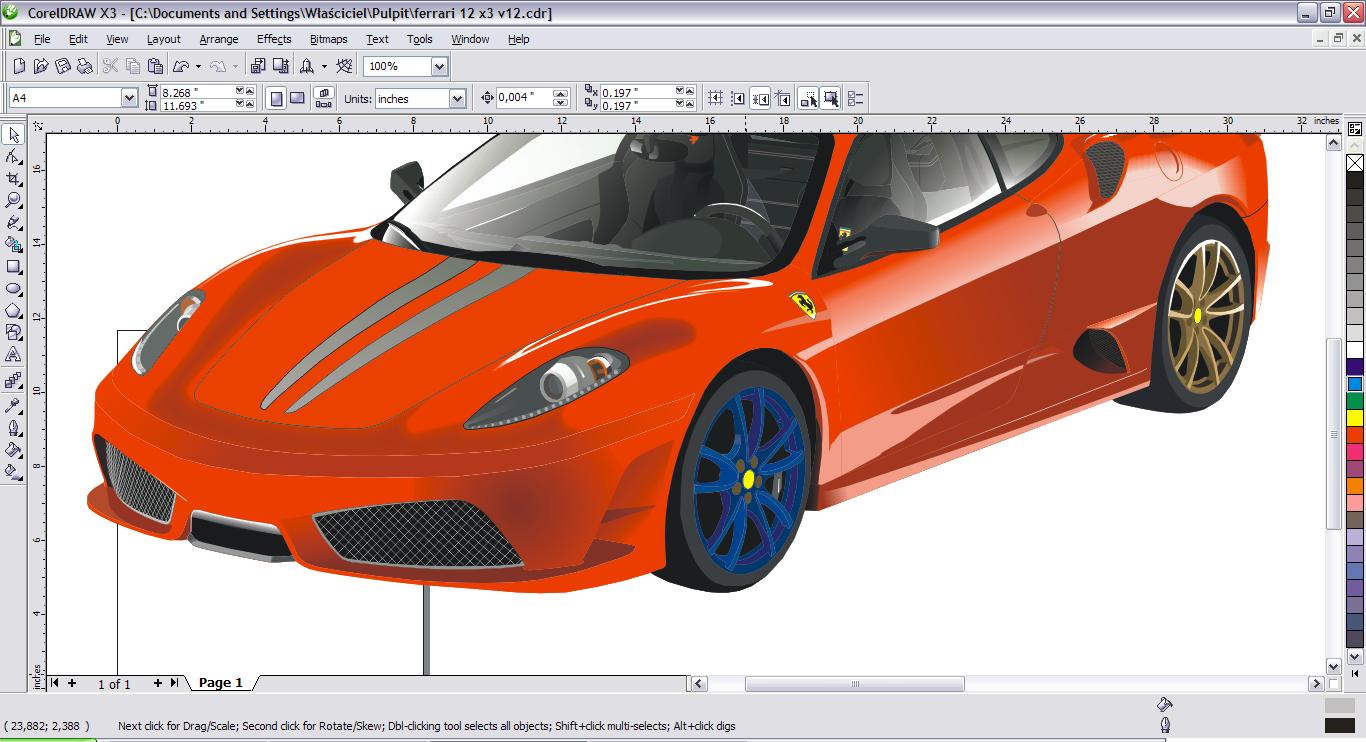Open the A4 paper size dropdown

(x=129, y=98)
